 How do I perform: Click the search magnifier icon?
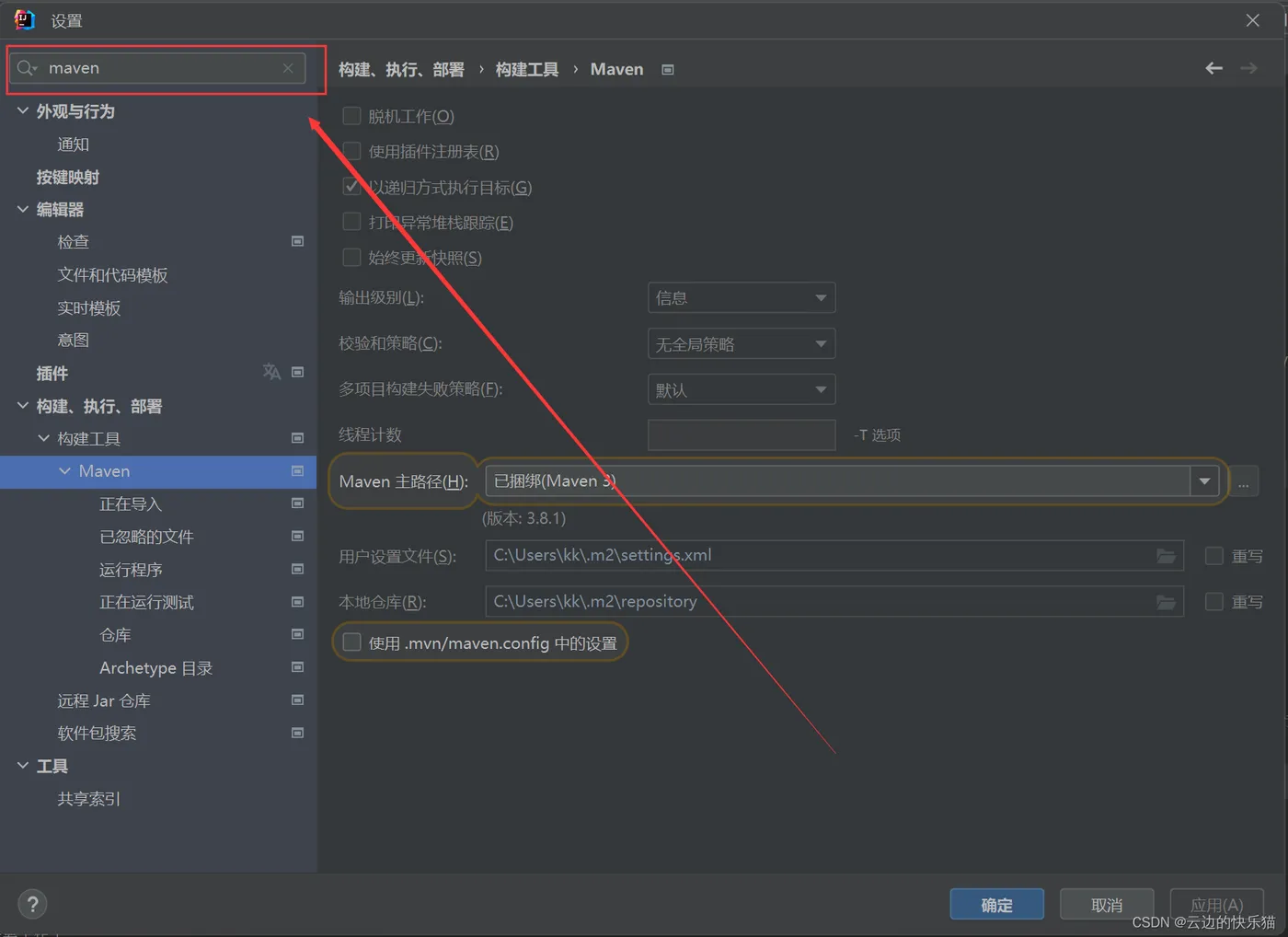pyautogui.click(x=27, y=68)
